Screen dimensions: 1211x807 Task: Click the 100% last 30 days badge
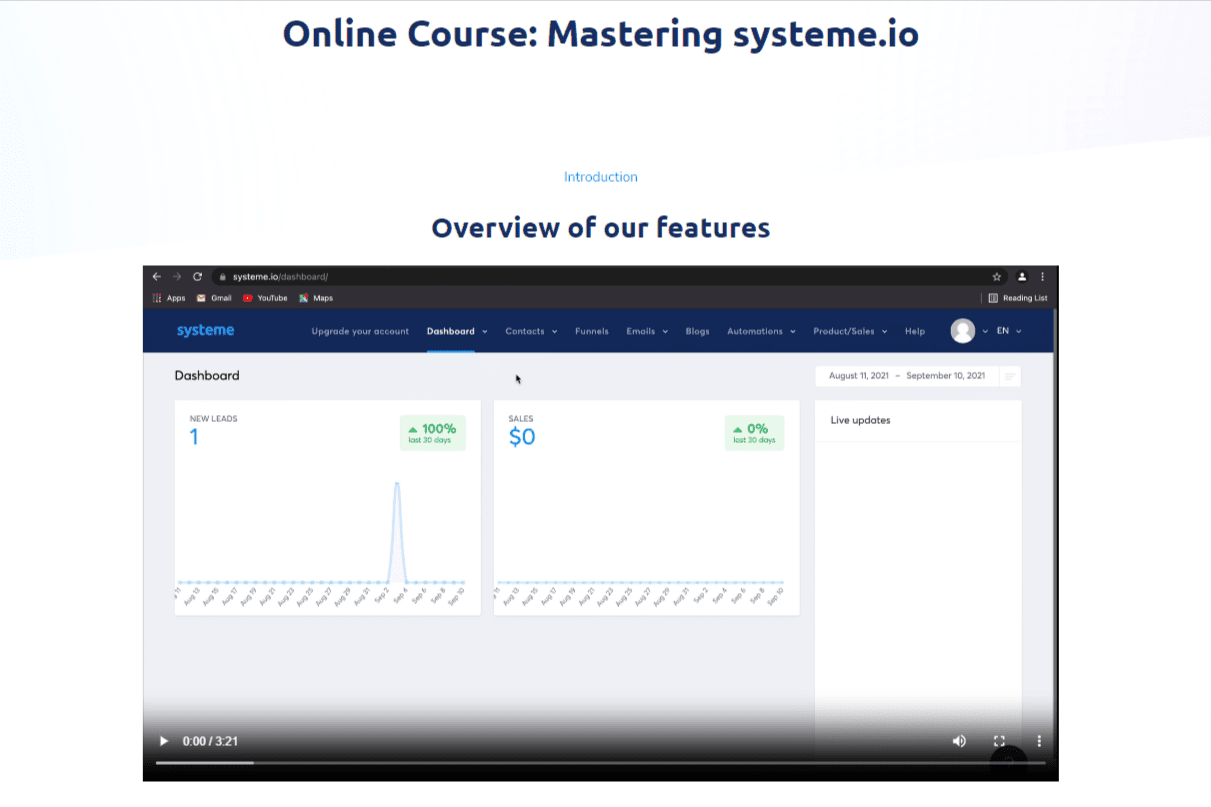[x=432, y=433]
